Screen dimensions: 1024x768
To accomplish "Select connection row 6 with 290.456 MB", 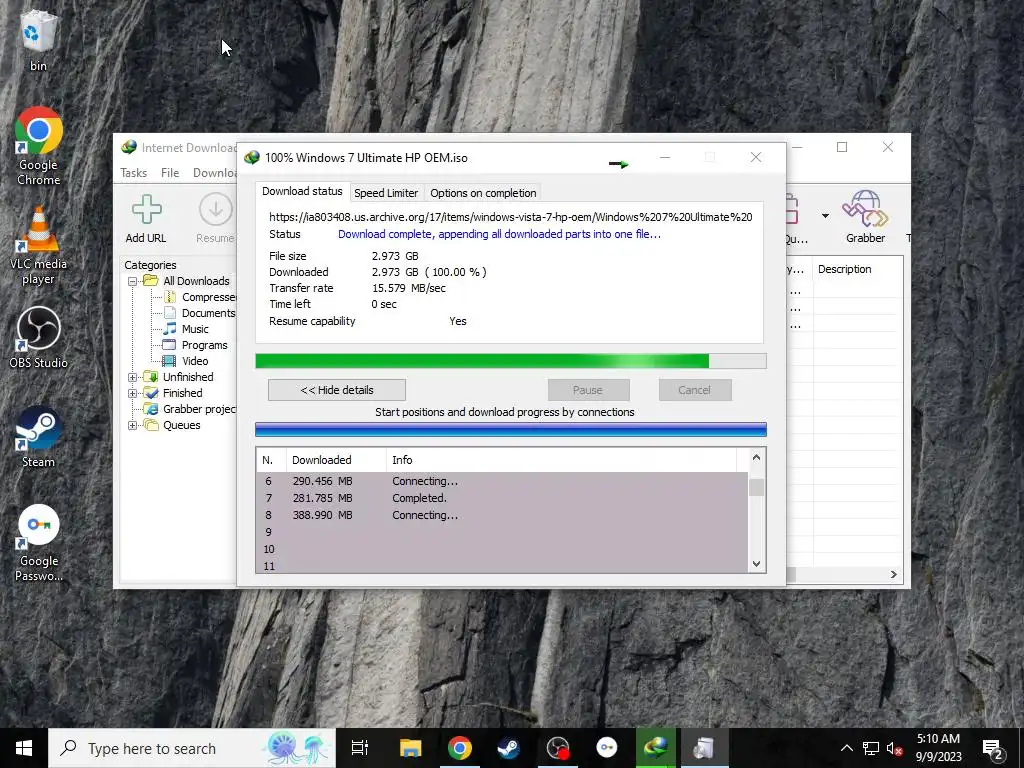I will (502, 481).
